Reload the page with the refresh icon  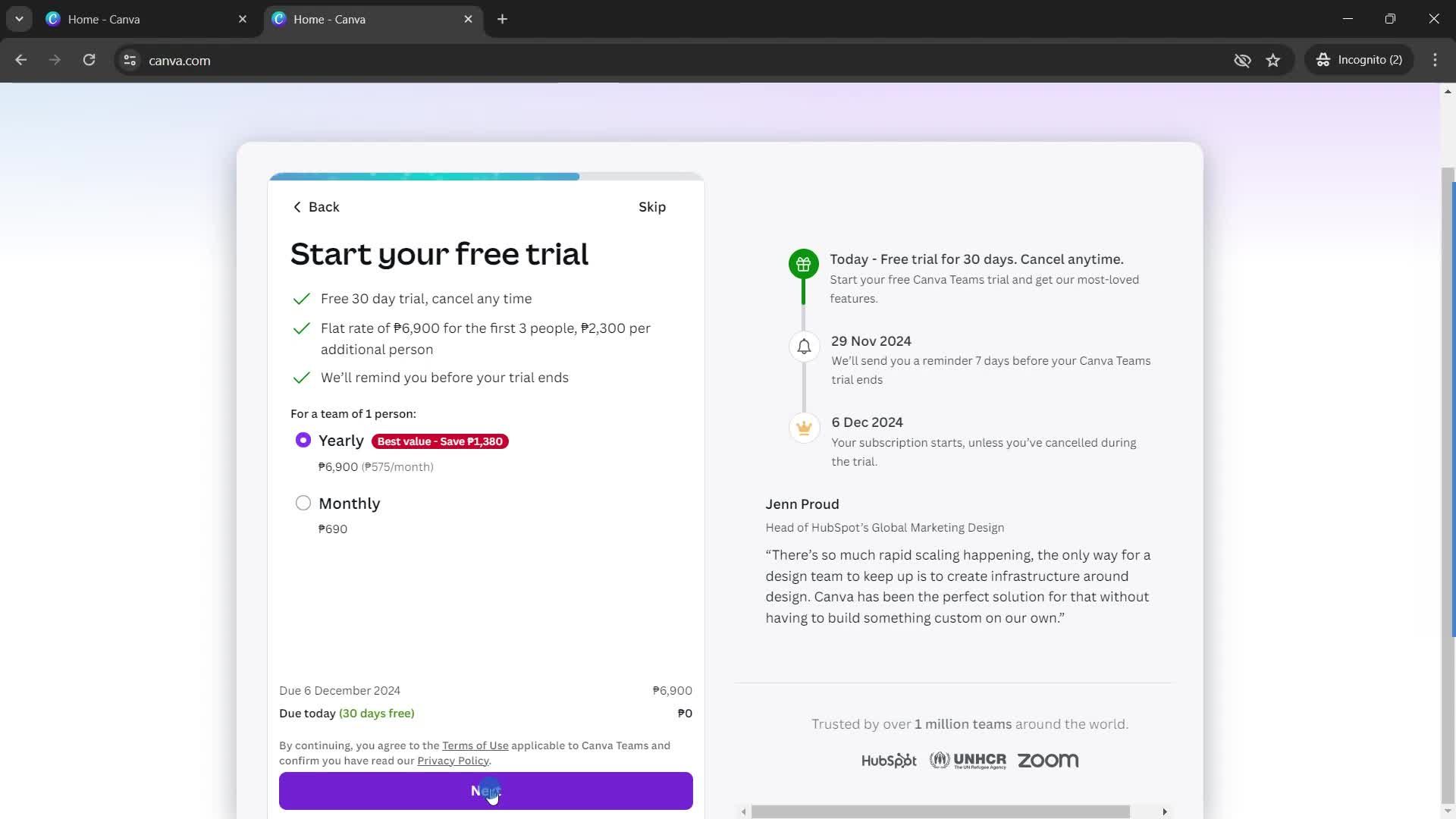[89, 60]
